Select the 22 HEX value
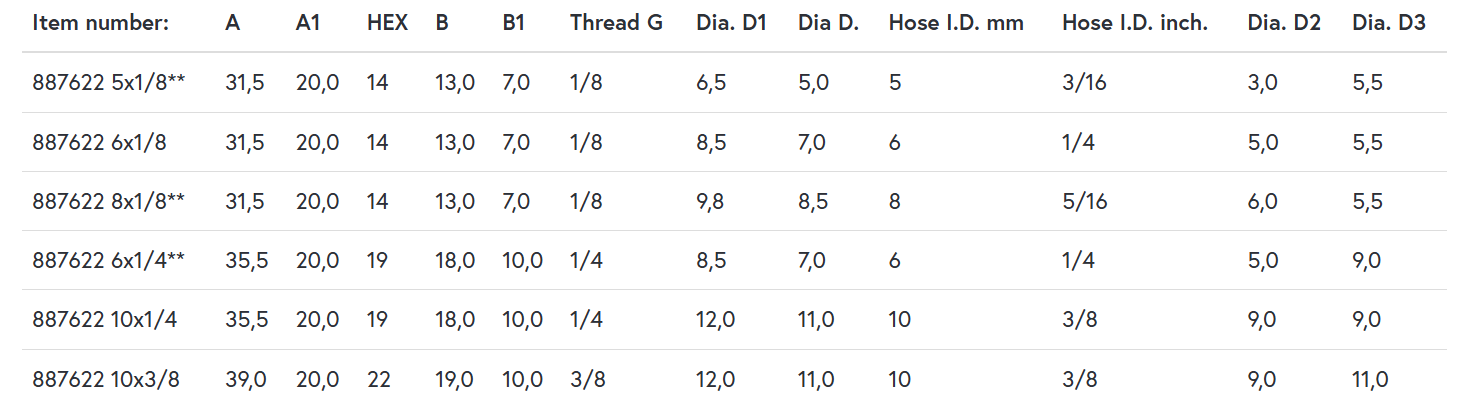1475x406 pixels. [x=377, y=380]
